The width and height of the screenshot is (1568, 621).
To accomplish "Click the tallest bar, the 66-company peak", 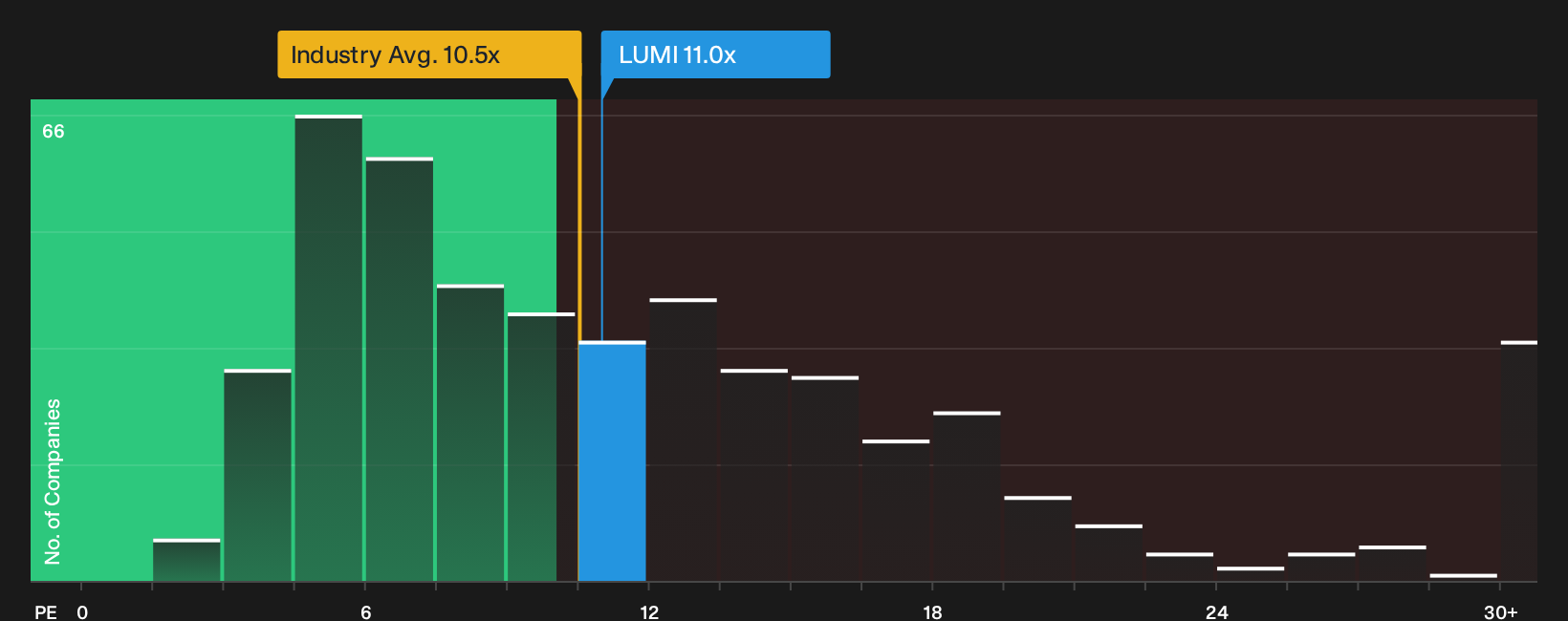I will click(329, 348).
